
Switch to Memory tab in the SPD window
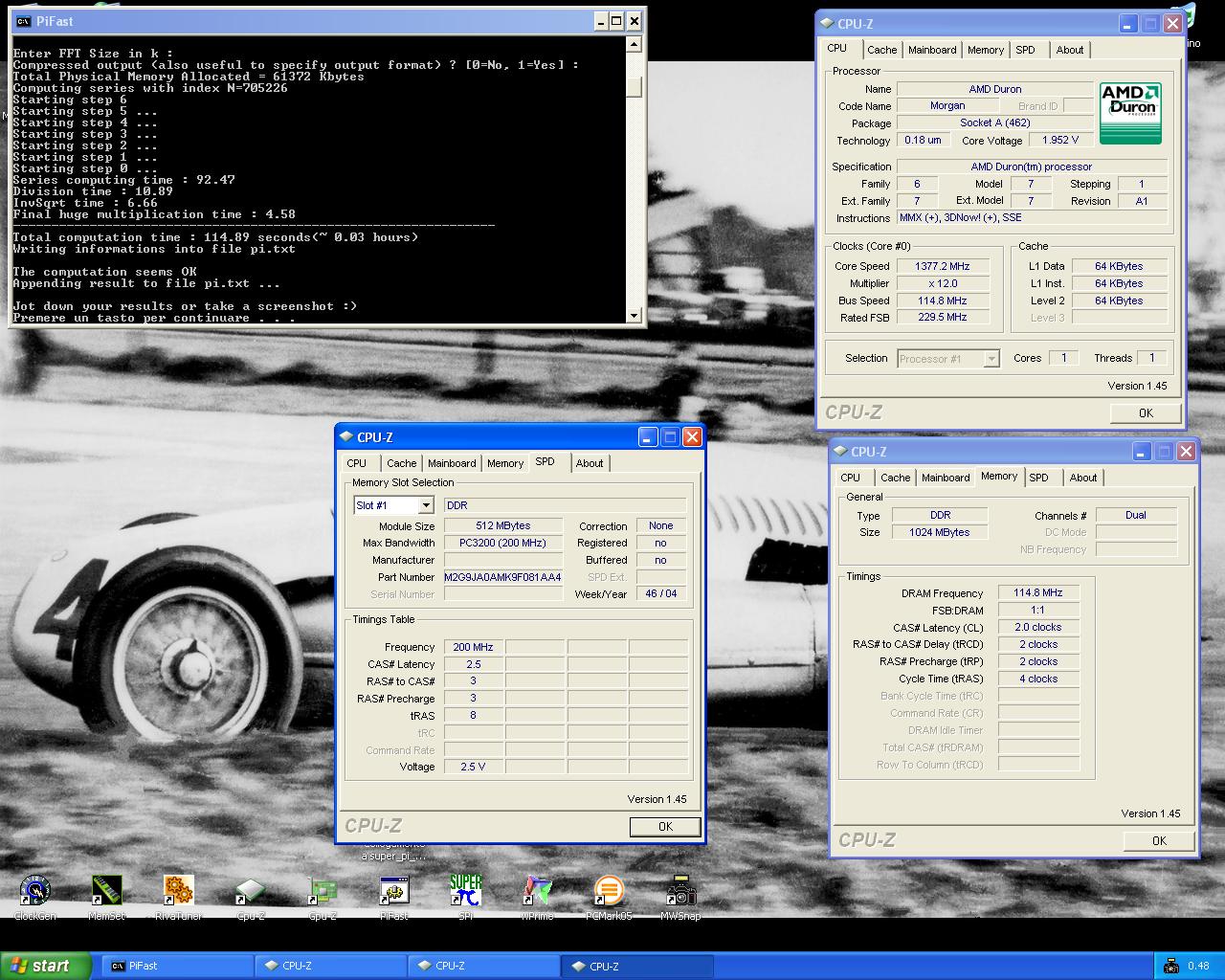tap(505, 463)
